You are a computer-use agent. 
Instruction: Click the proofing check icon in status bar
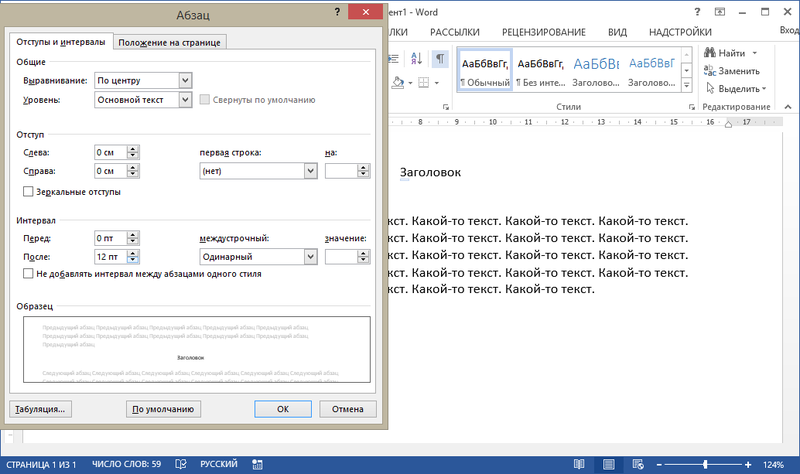point(182,464)
